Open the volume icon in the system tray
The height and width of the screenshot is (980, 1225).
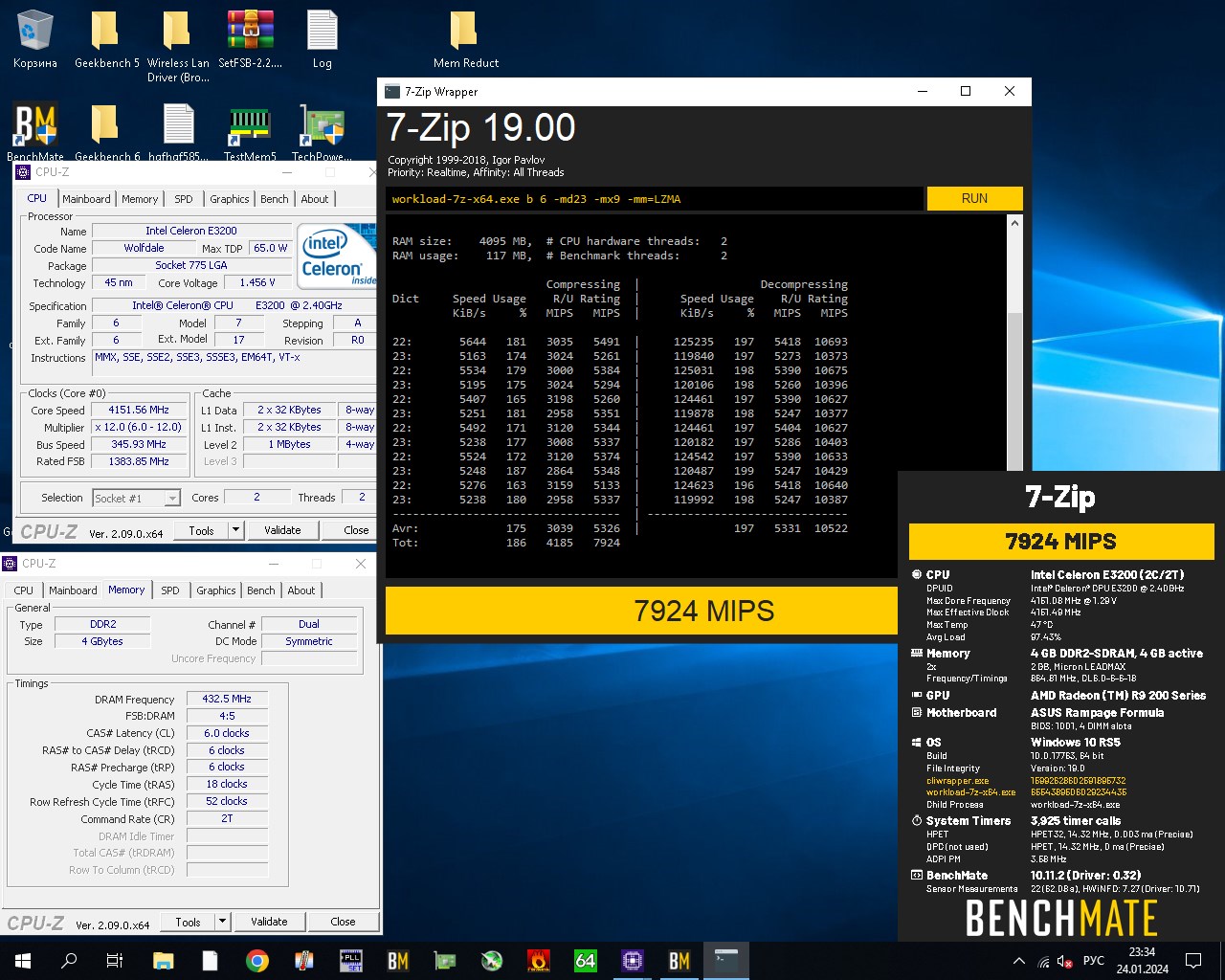point(1065,961)
